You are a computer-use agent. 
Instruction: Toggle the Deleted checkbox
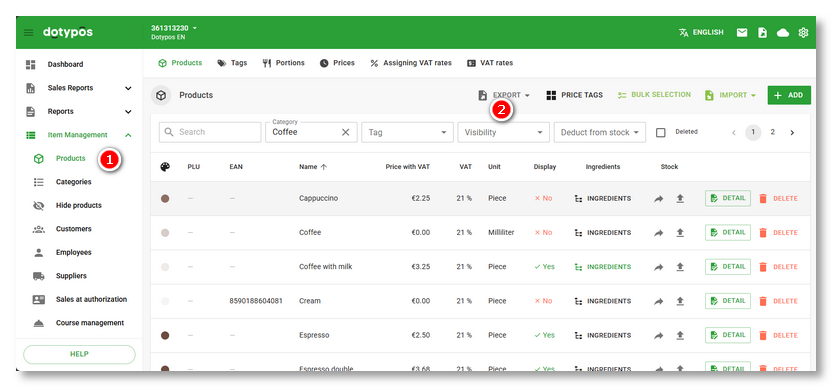661,133
